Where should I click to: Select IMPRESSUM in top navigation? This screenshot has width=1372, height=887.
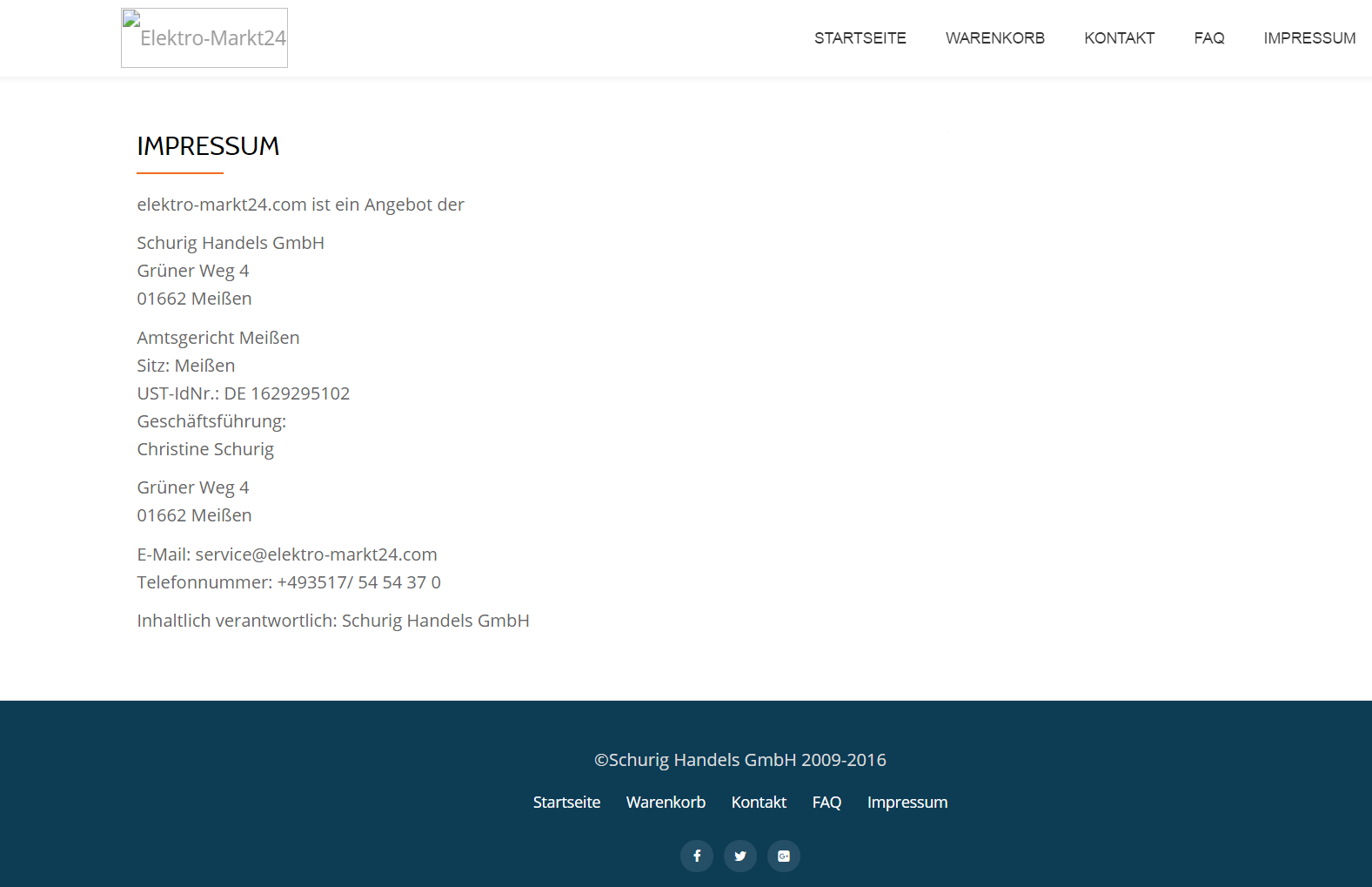pos(1309,38)
